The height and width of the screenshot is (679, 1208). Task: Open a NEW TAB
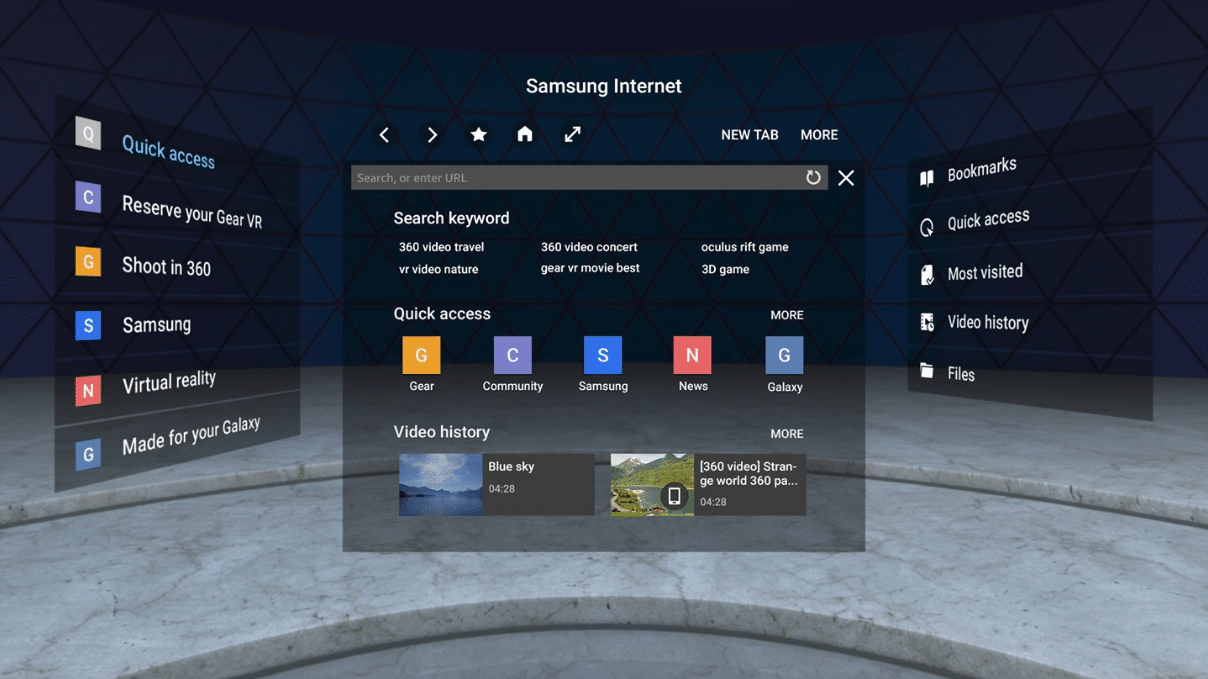(x=749, y=135)
